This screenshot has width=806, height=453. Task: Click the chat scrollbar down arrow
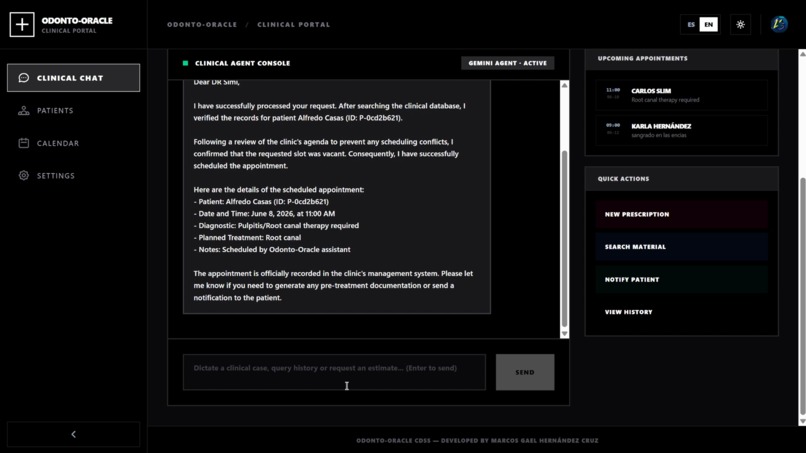564,334
